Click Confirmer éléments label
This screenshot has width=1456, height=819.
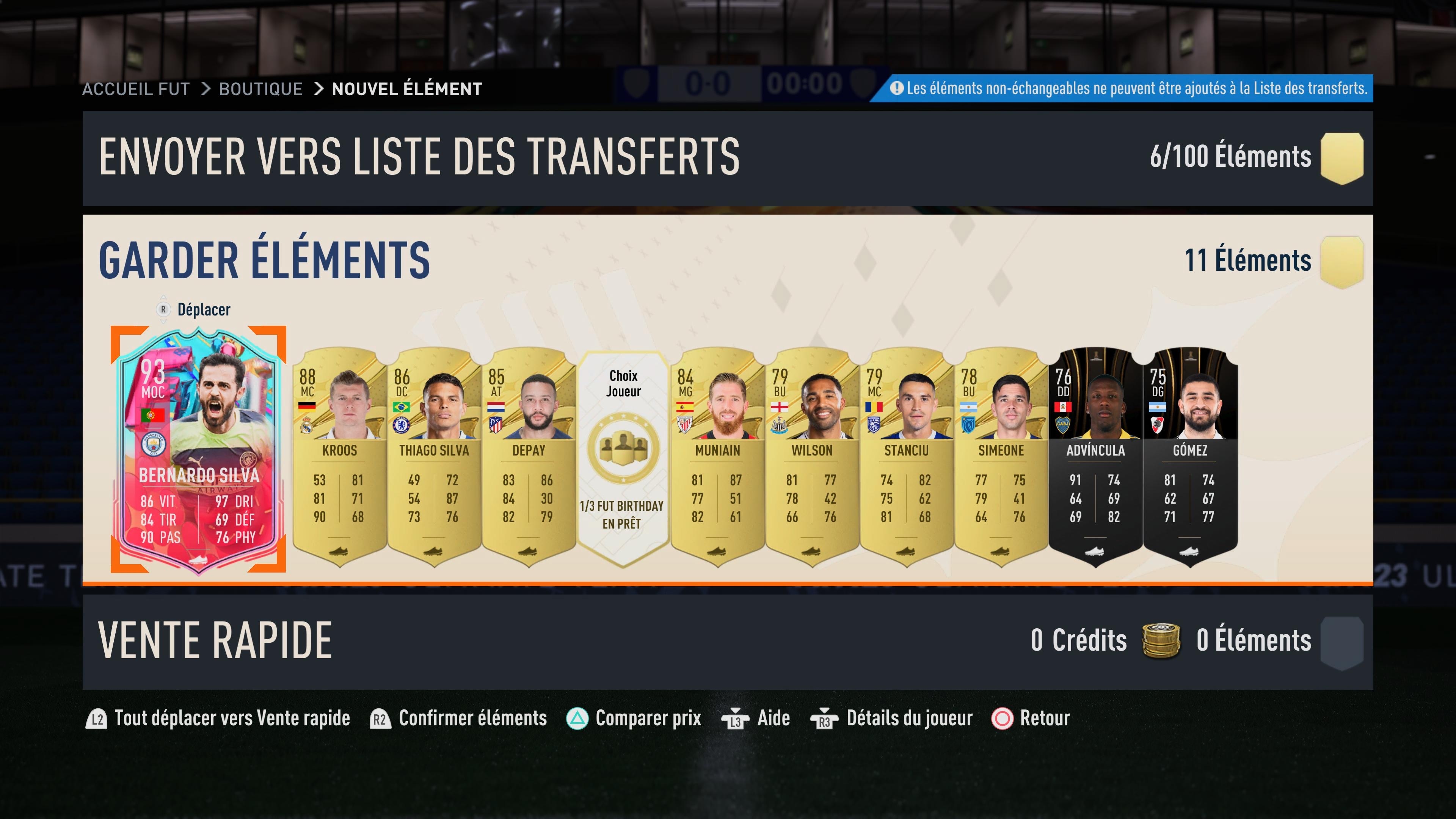click(472, 719)
